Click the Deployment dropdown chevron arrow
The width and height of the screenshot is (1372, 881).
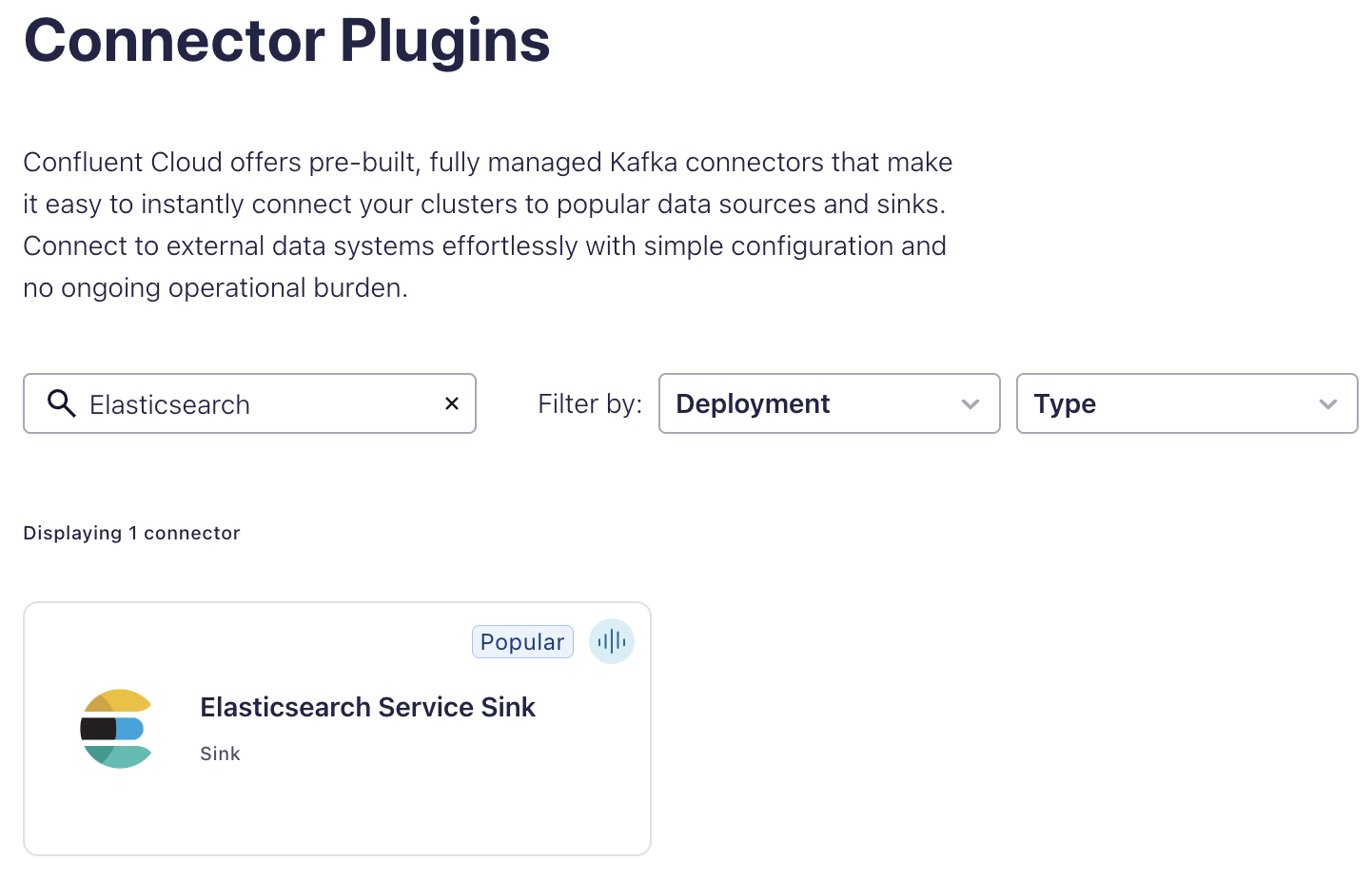coord(970,404)
